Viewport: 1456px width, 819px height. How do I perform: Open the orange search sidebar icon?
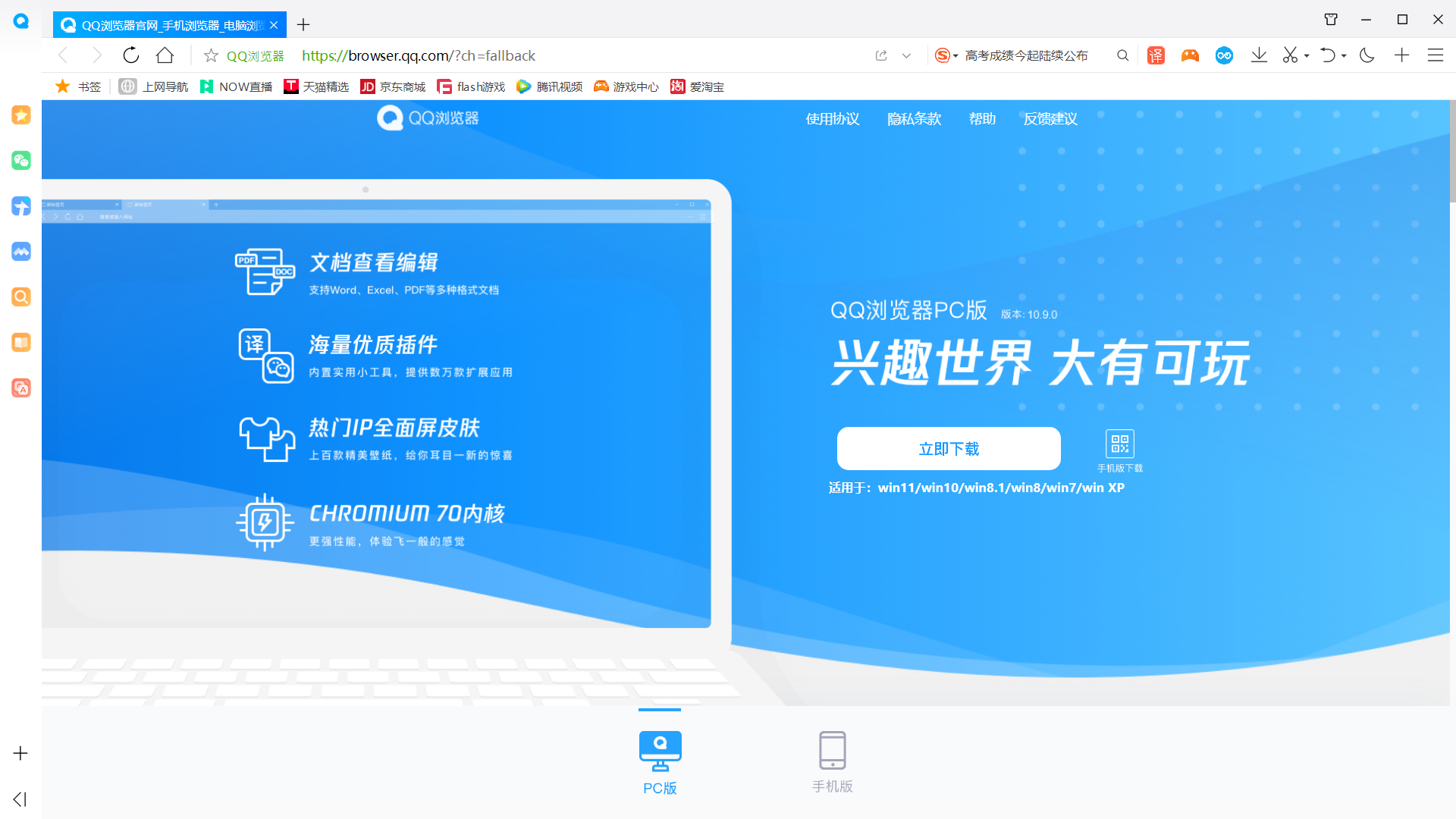click(21, 297)
